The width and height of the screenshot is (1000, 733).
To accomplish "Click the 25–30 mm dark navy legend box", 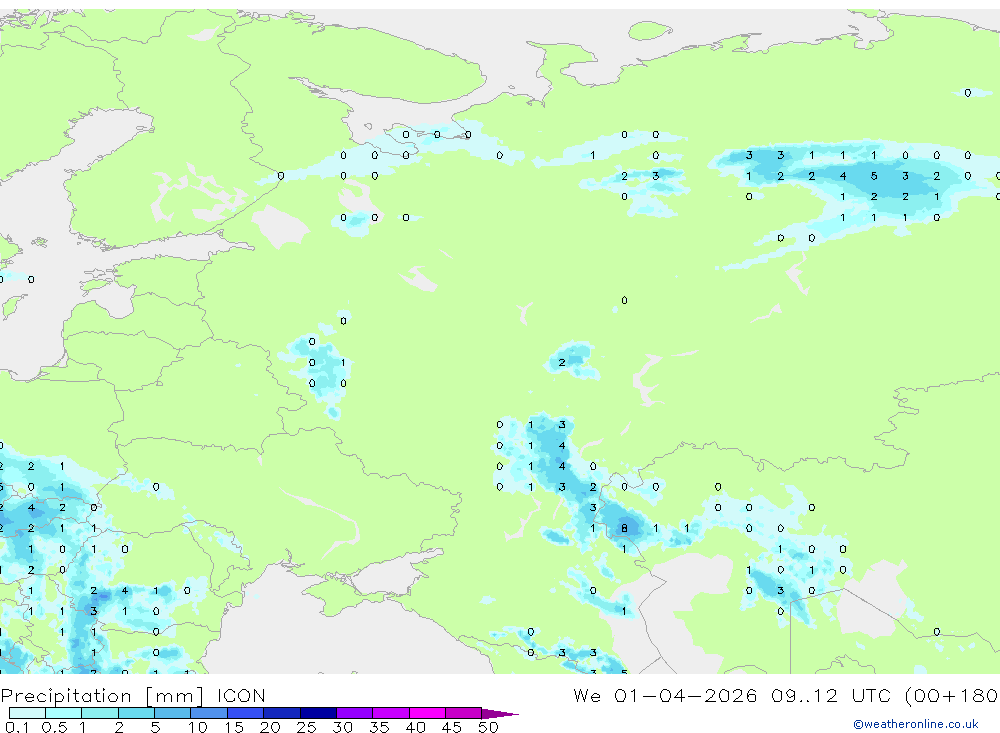I will coord(318,713).
